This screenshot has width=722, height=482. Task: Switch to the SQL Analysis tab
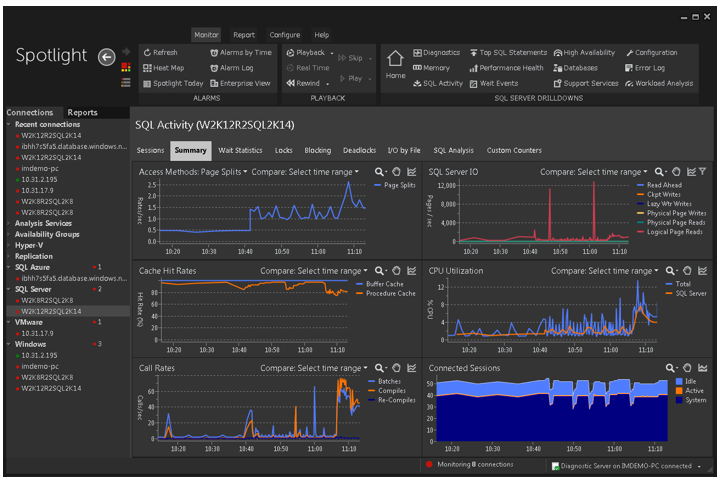point(453,151)
